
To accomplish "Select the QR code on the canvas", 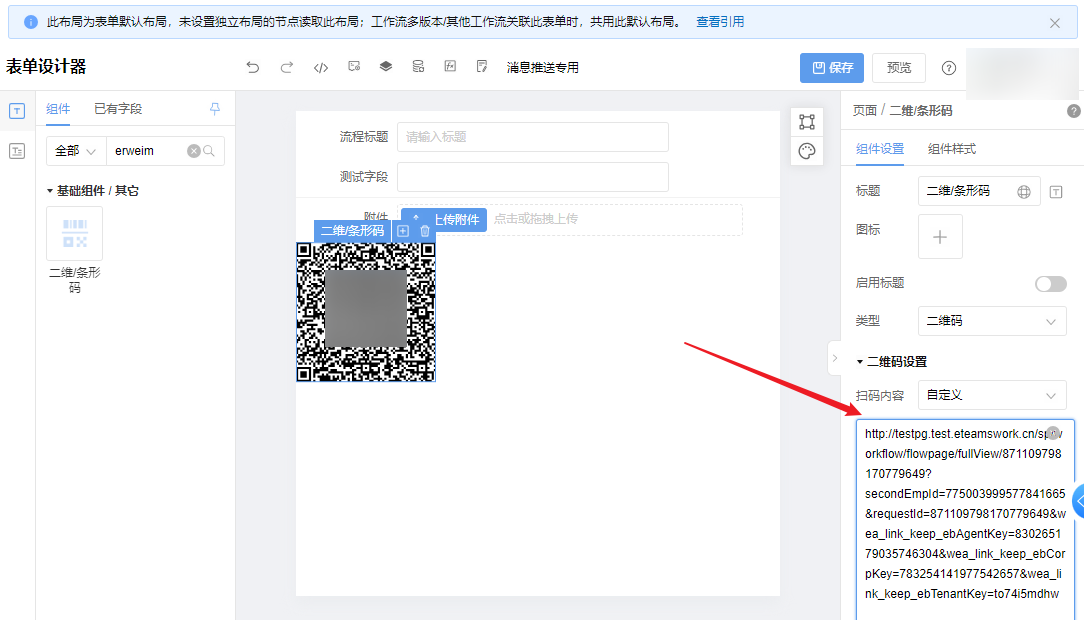I will (366, 312).
